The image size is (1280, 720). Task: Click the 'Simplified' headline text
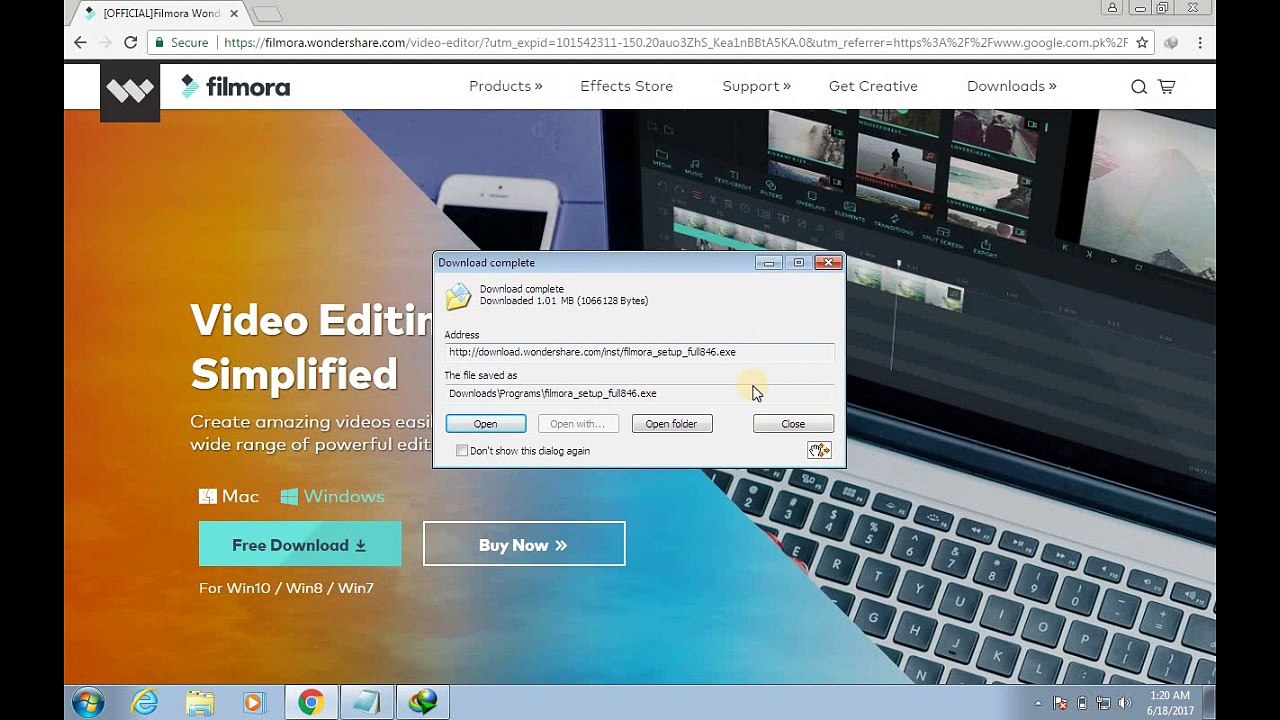click(294, 375)
